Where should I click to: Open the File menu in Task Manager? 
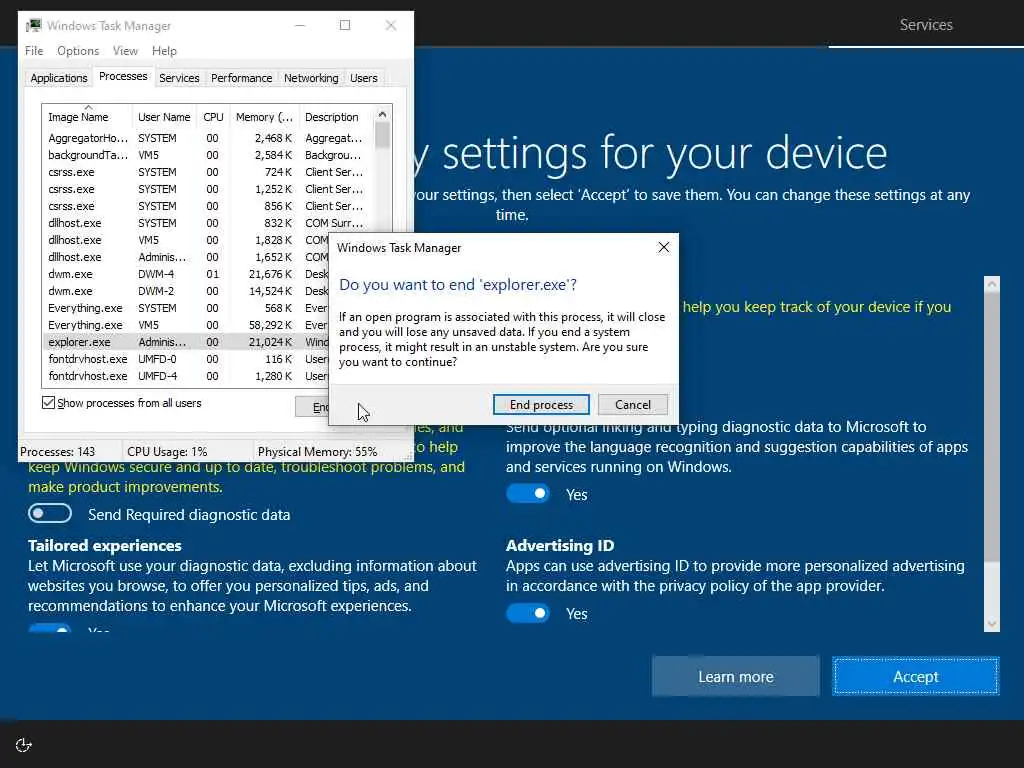click(x=34, y=51)
